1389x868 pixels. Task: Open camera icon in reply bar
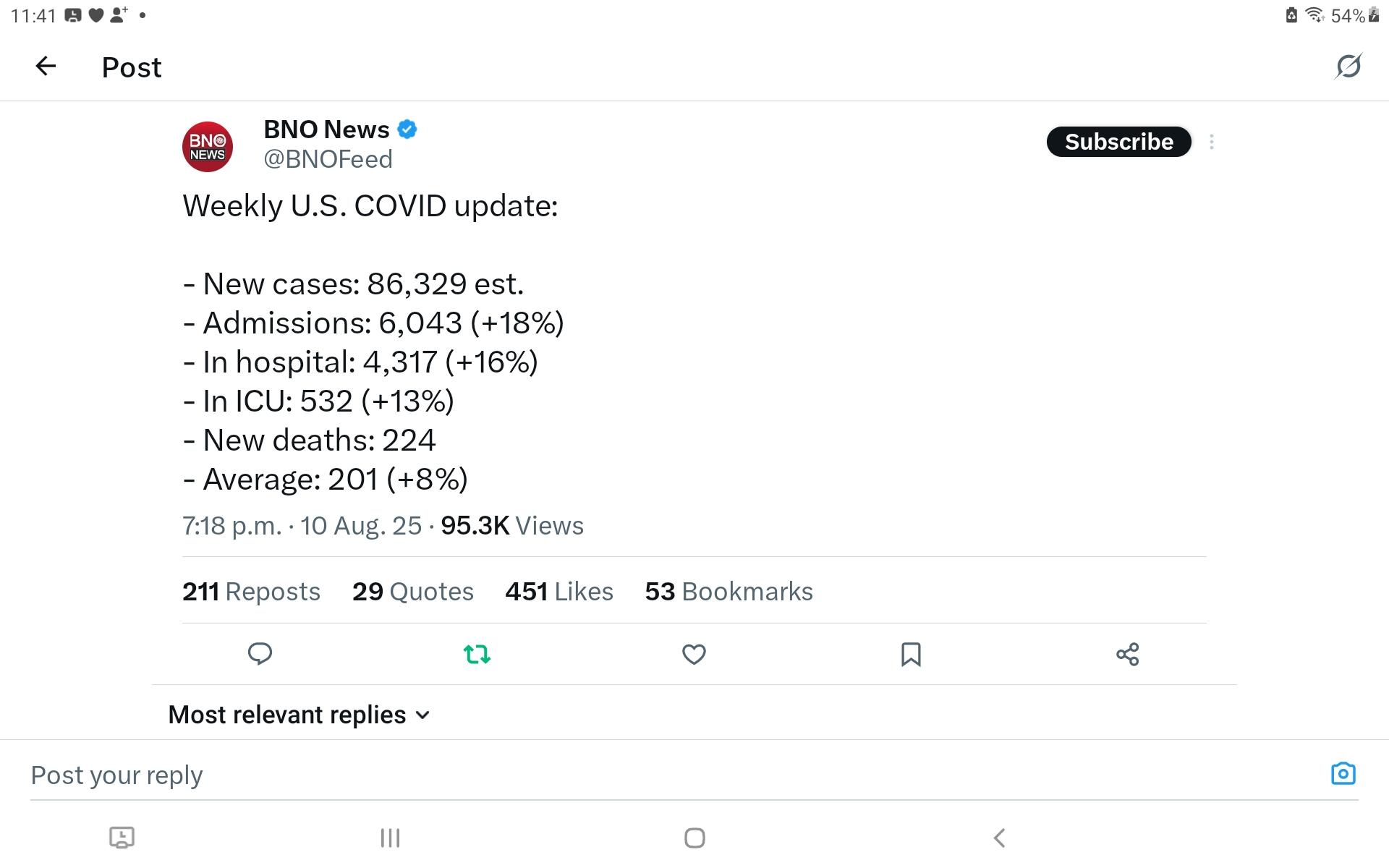click(1343, 773)
